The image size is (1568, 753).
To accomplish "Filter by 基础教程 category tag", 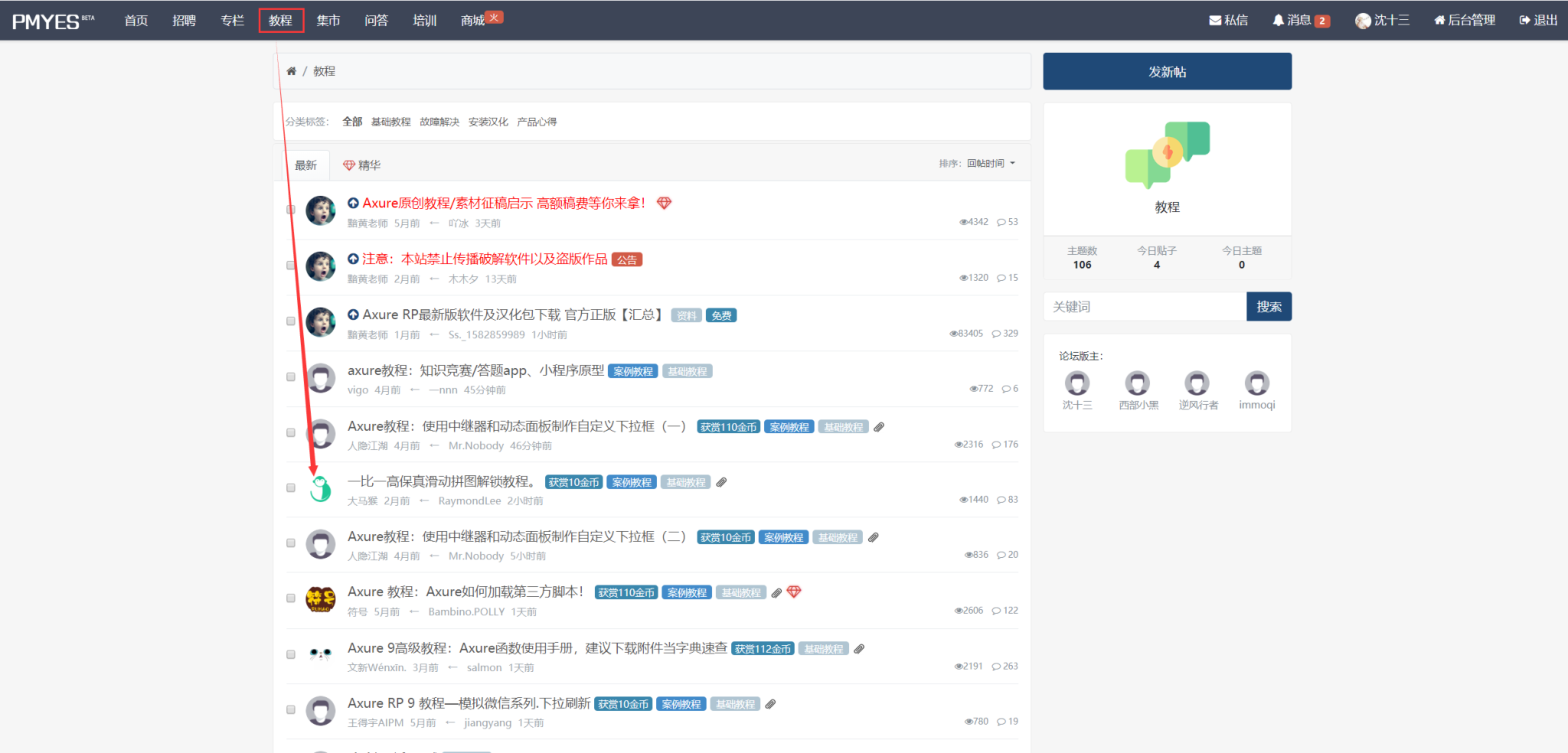I will coord(390,122).
